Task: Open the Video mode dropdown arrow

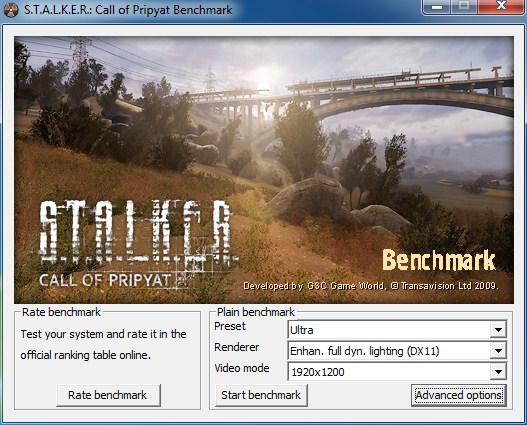Action: pos(498,372)
